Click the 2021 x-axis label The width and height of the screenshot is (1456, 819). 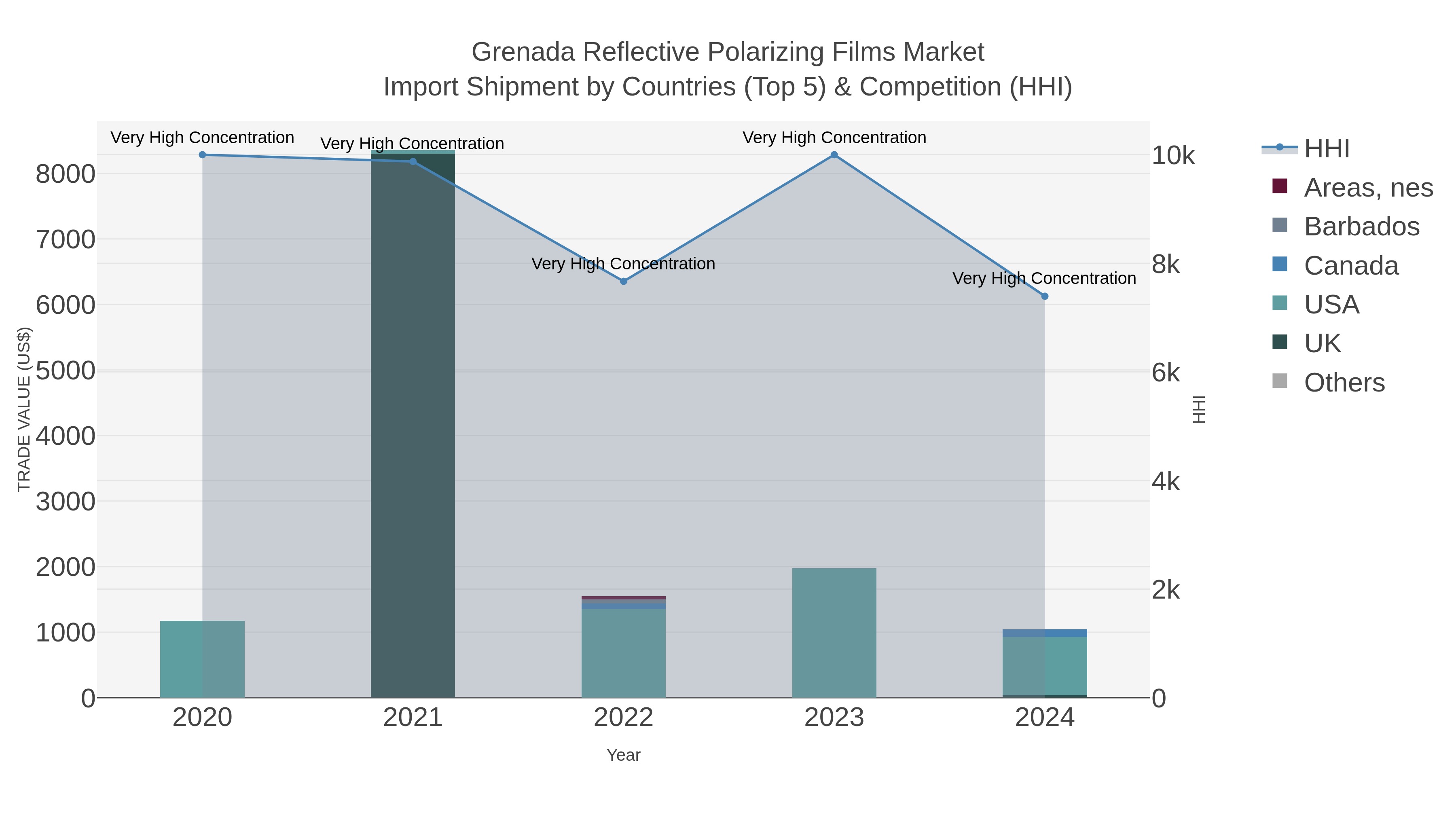(413, 718)
